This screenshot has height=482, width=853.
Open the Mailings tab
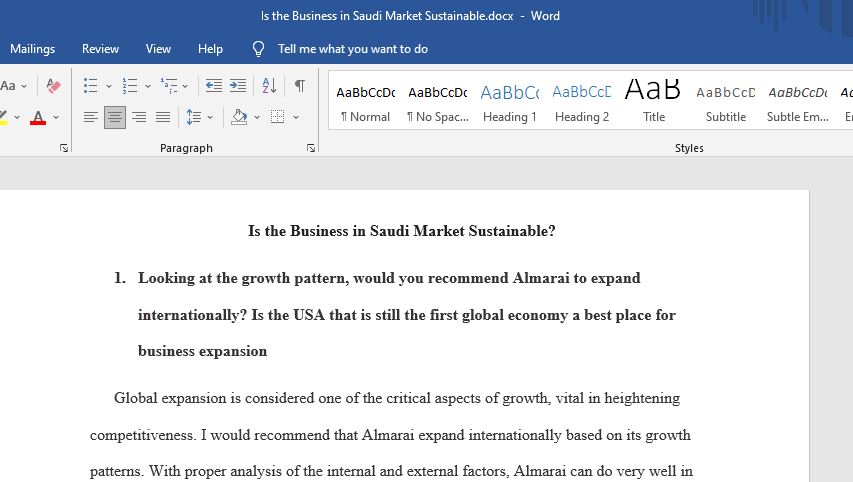coord(33,49)
